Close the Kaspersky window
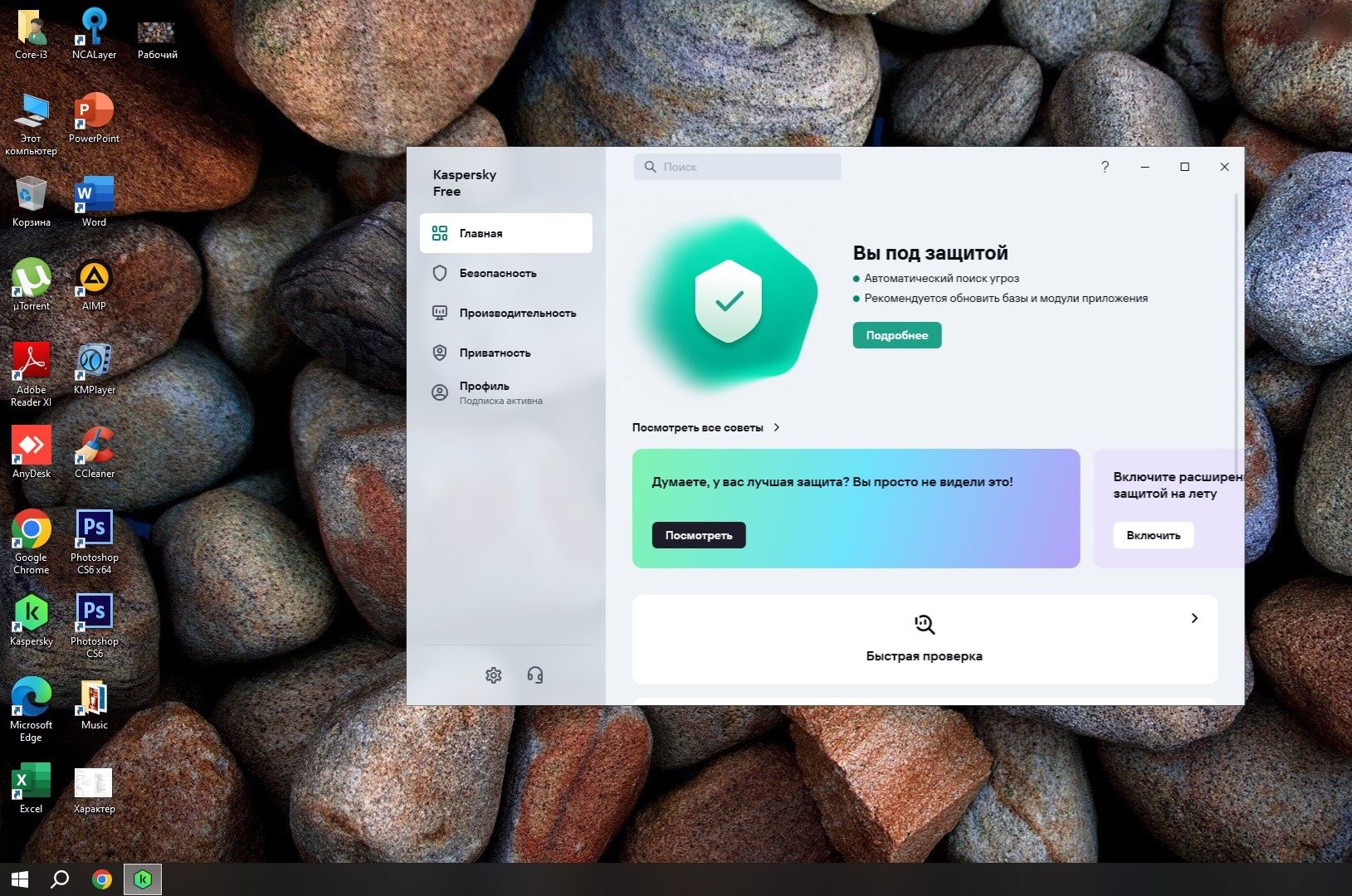The height and width of the screenshot is (896, 1352). pos(1224,167)
